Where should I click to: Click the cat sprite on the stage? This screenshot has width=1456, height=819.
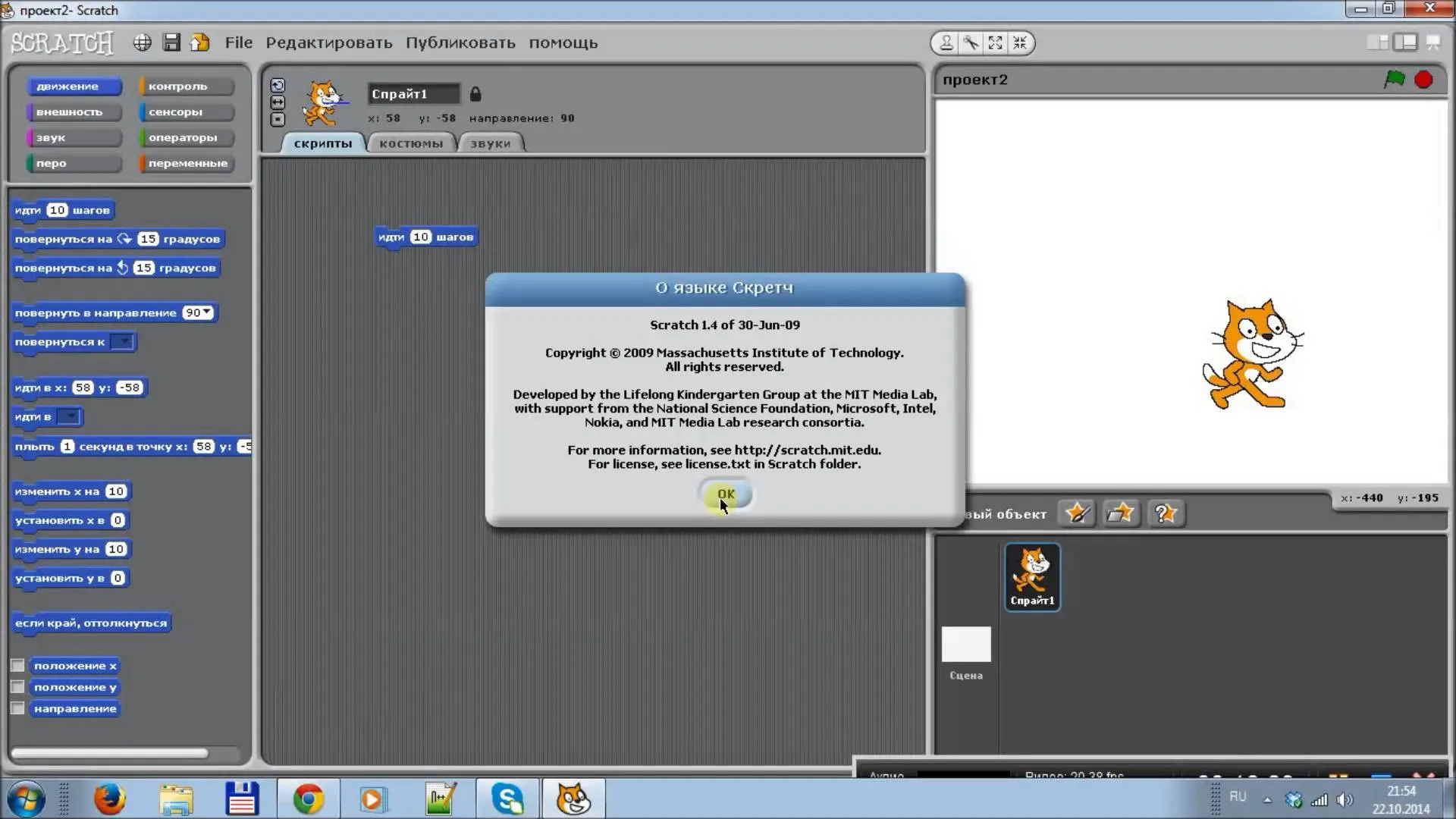[x=1252, y=354]
